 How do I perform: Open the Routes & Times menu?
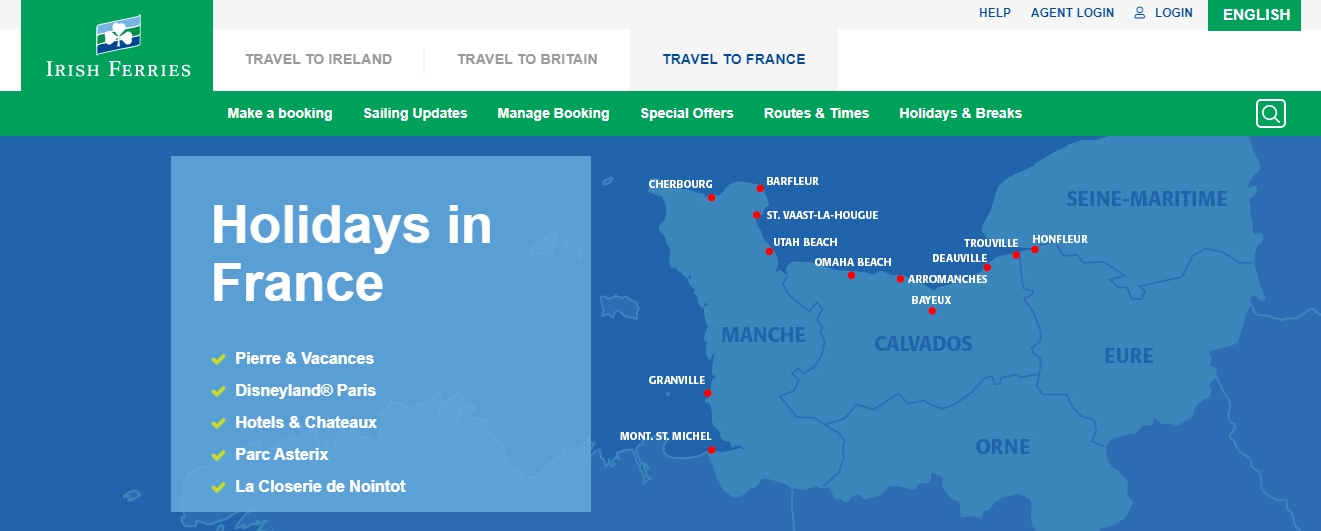(x=816, y=113)
